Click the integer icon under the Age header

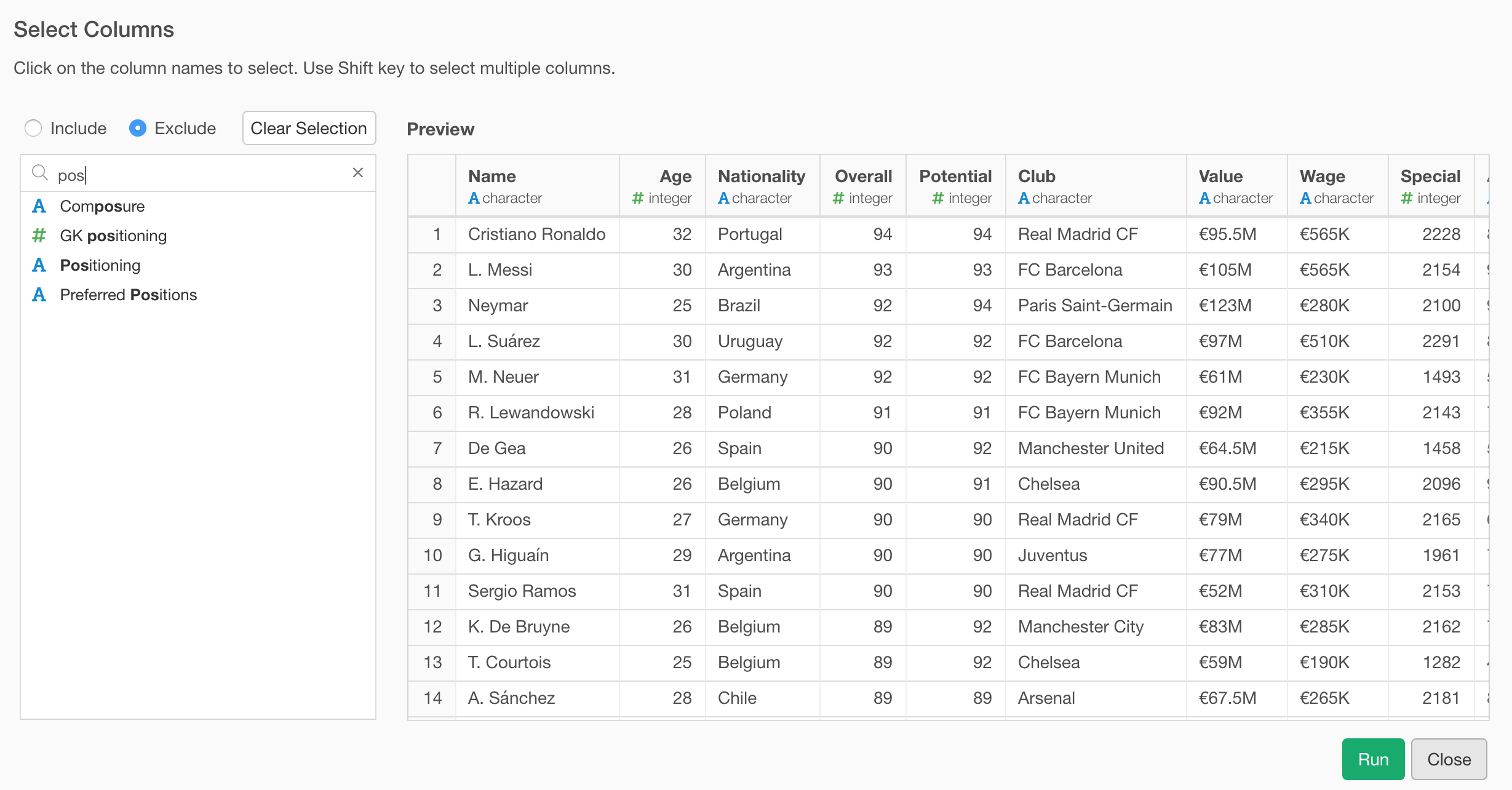tap(637, 198)
